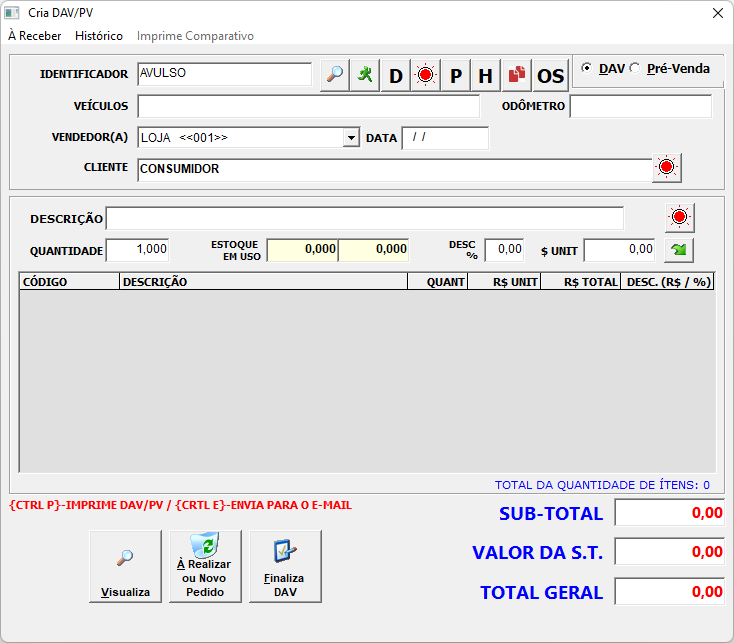Click the Visualiza button
The width and height of the screenshot is (734, 643).
125,566
